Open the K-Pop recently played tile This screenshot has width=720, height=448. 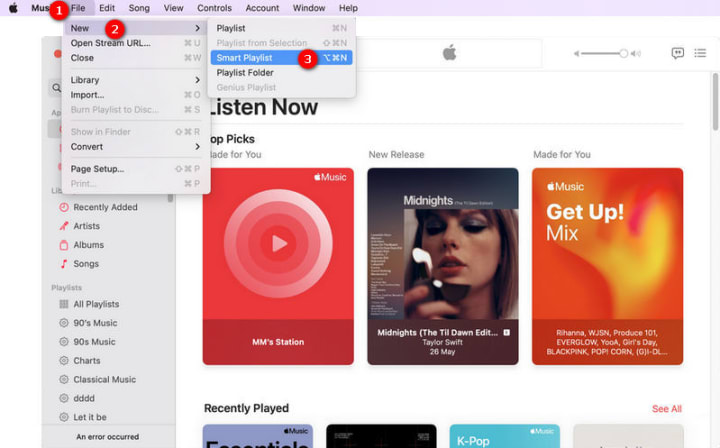coord(505,436)
